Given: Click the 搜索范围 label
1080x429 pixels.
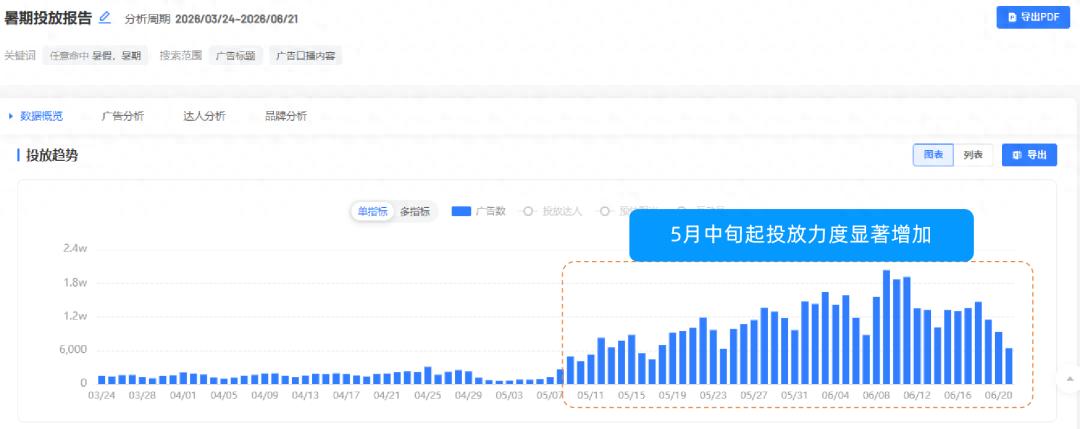Looking at the screenshot, I should [181, 56].
